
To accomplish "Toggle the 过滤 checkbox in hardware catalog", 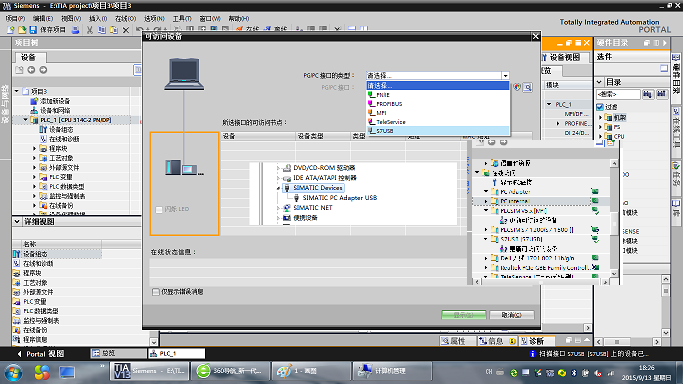I will pyautogui.click(x=600, y=107).
